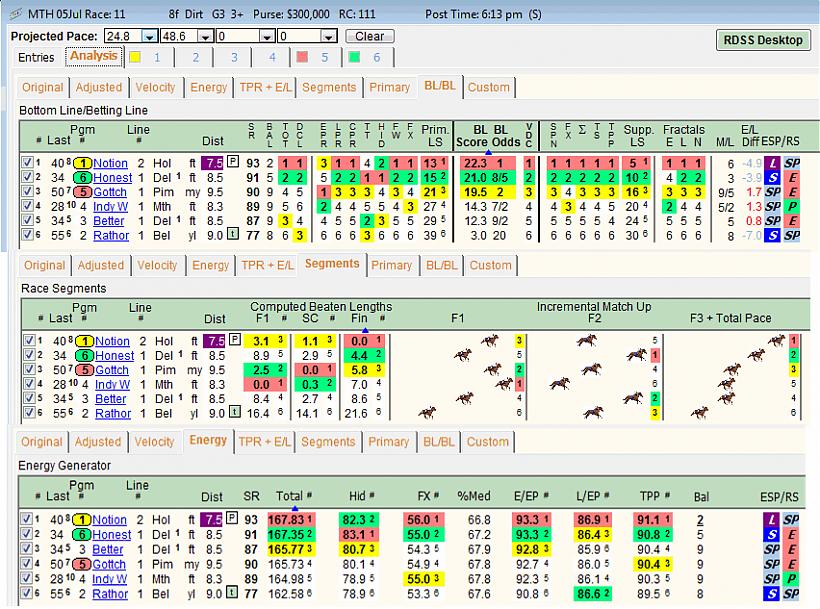Open Rathor link in Energy Generator table
Screen dimensions: 820x609
coord(110,594)
